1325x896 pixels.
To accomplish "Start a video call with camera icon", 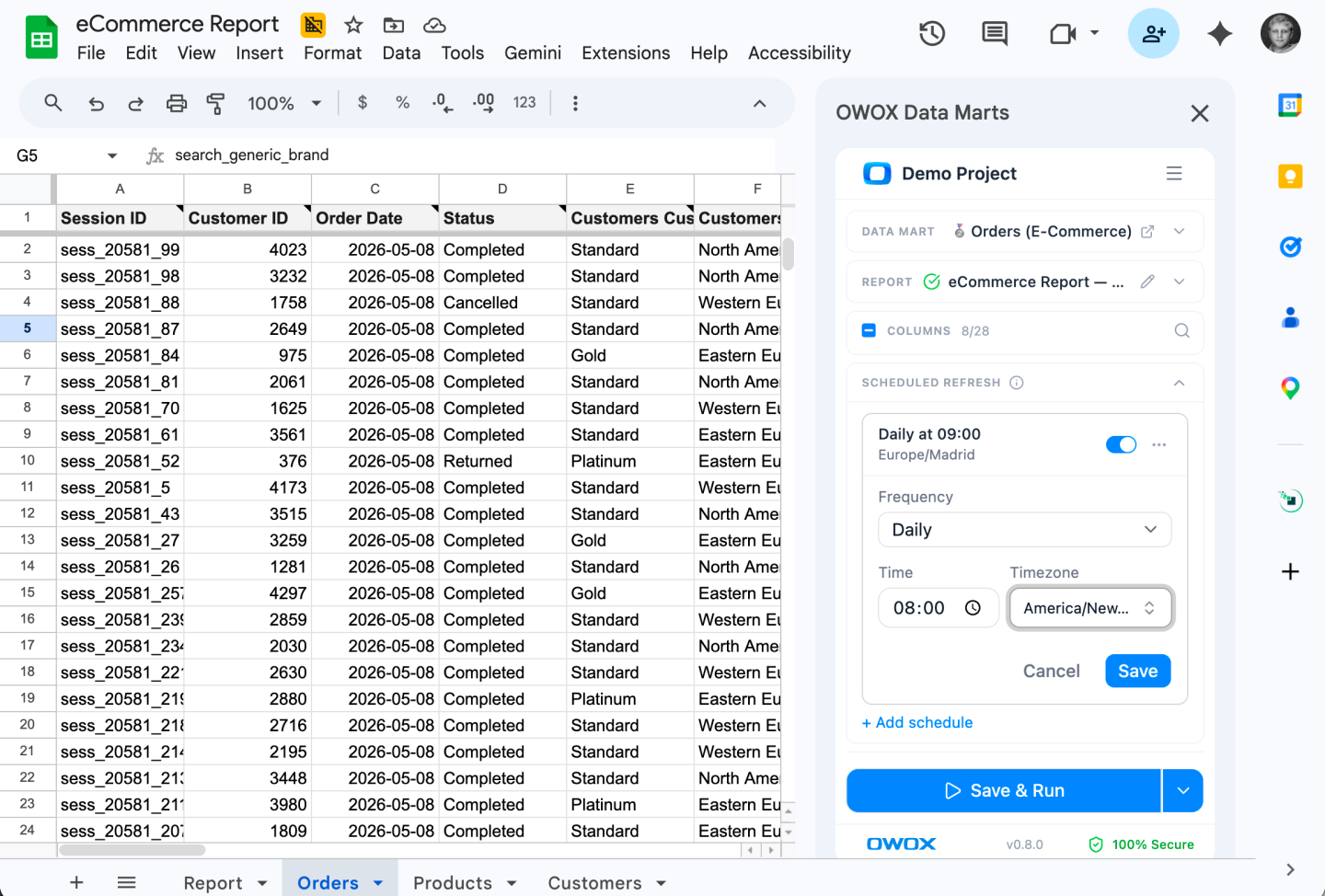I will click(x=1064, y=34).
